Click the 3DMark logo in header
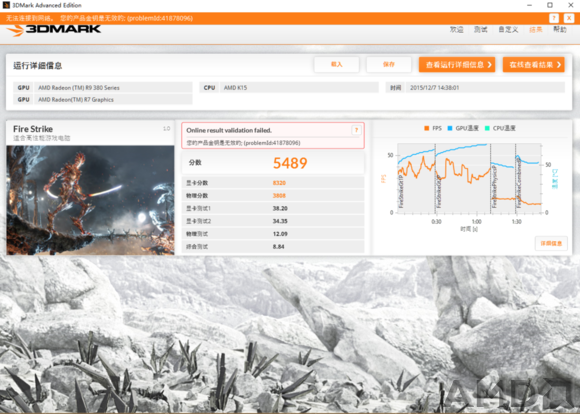 pos(54,30)
